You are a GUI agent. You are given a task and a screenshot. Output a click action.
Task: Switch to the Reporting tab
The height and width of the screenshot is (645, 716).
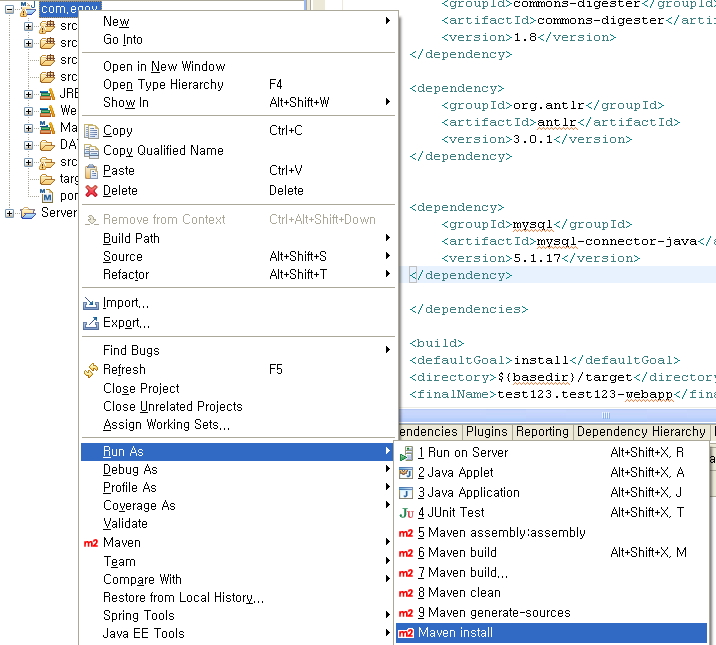coord(542,432)
